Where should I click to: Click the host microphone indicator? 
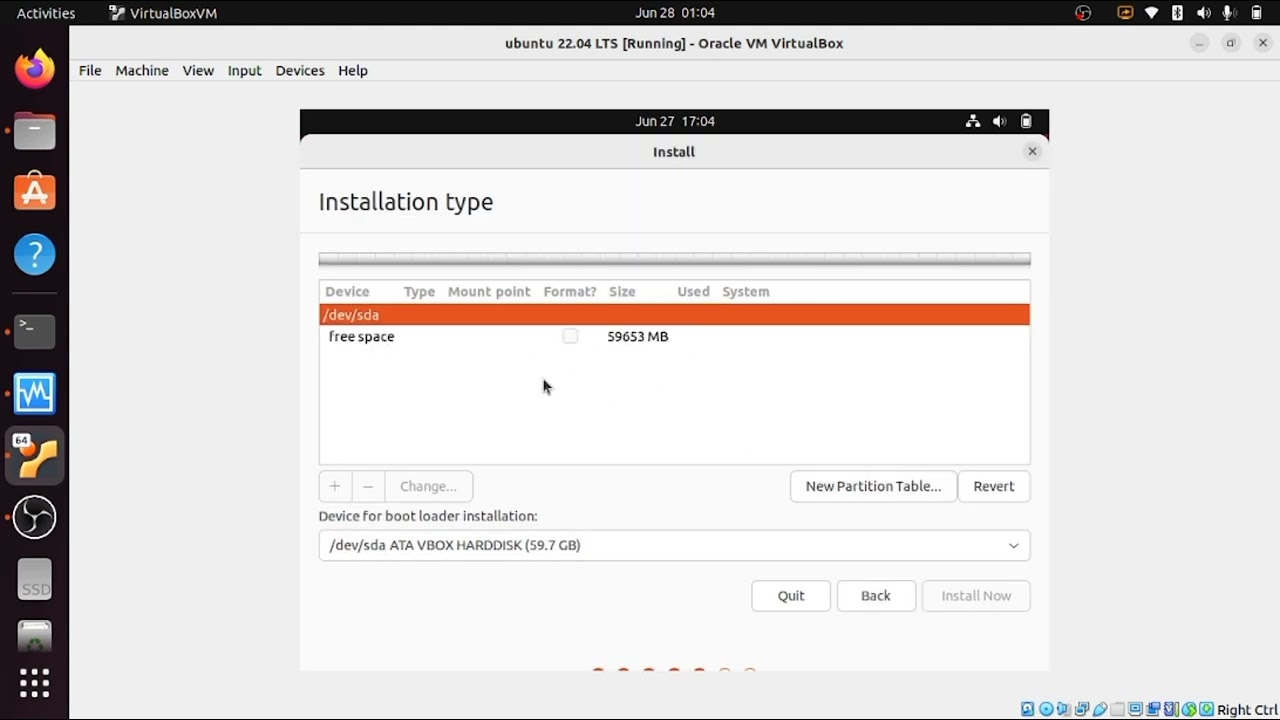click(1230, 13)
